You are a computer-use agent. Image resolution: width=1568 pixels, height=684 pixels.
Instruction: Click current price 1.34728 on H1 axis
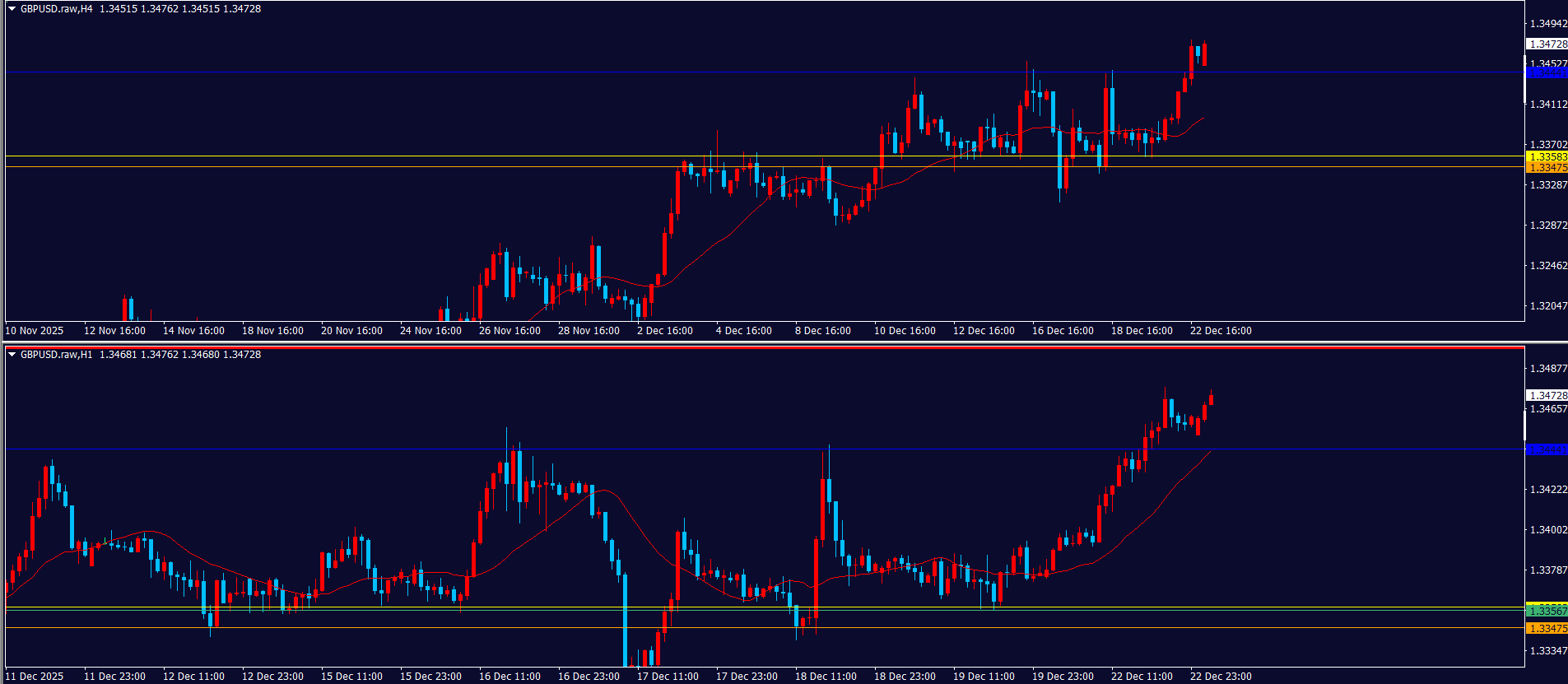pyautogui.click(x=1547, y=396)
